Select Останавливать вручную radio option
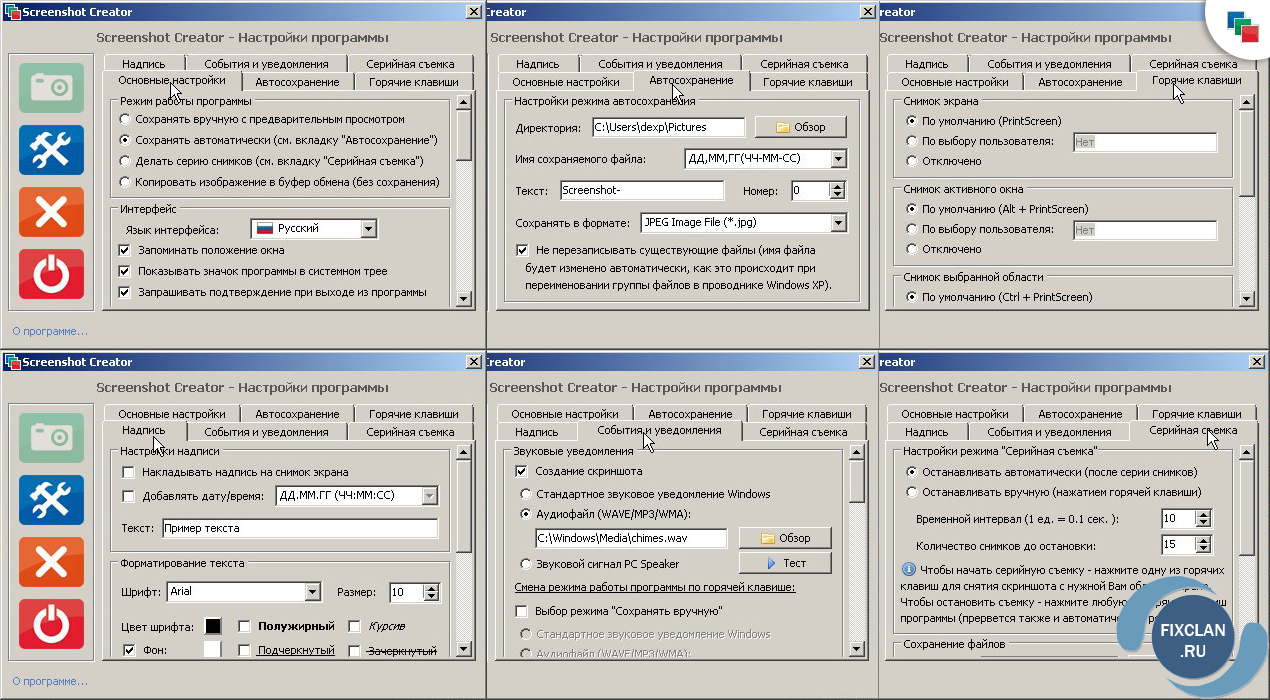Viewport: 1270px width, 700px height. tap(911, 492)
